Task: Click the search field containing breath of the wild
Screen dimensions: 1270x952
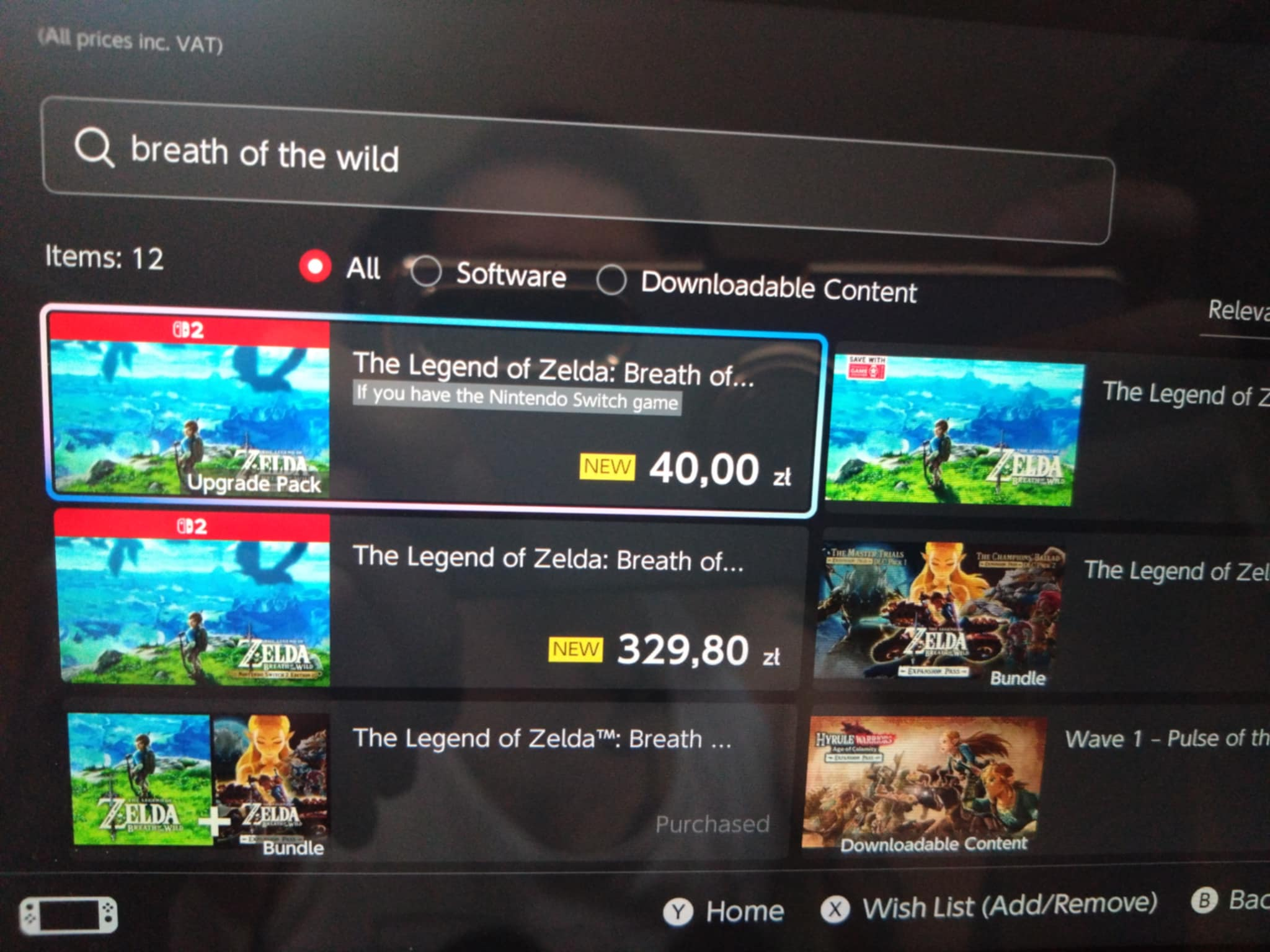Action: point(577,170)
